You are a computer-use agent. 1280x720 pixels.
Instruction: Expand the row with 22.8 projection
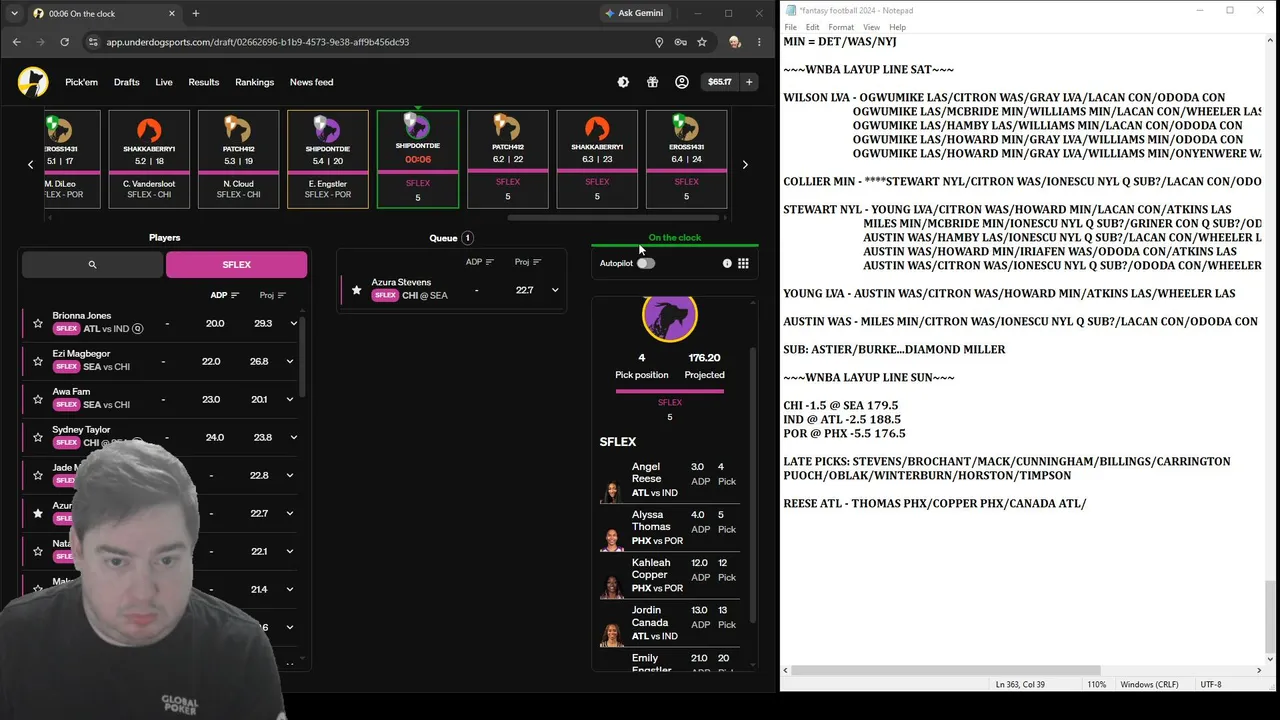click(291, 475)
